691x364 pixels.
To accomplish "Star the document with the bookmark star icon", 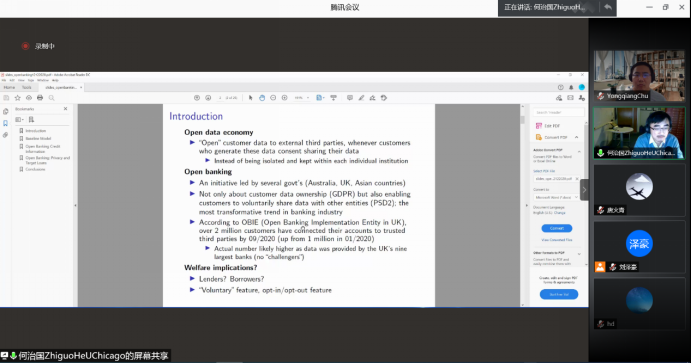I will point(18,98).
